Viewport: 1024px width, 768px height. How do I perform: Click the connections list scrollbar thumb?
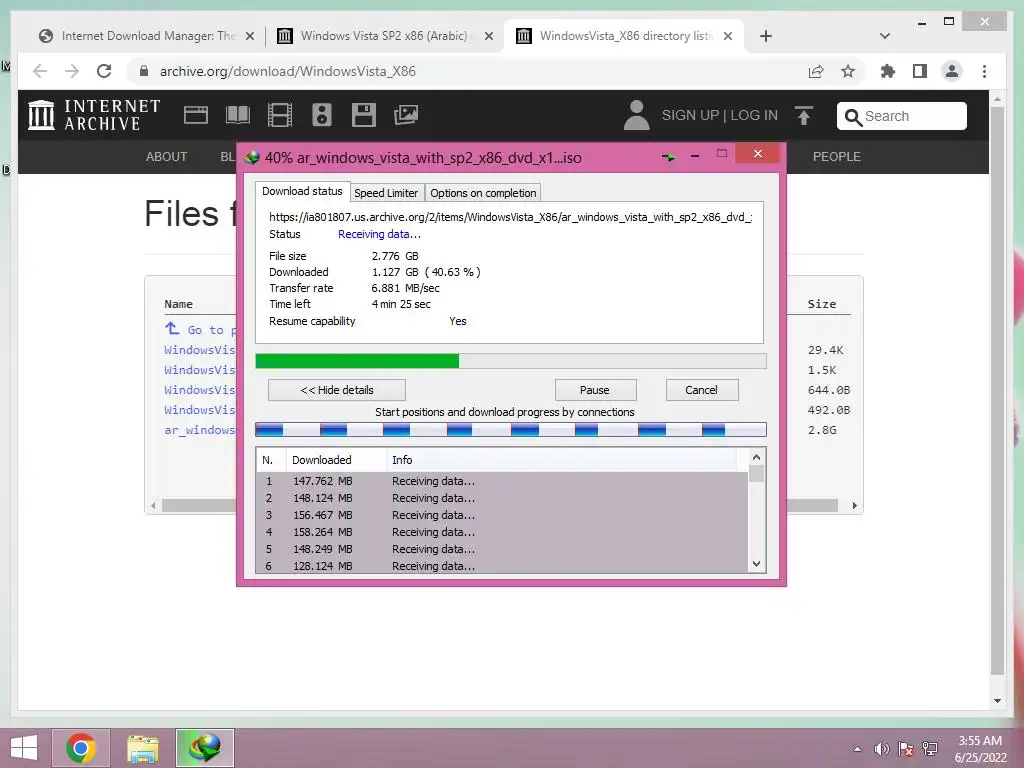(756, 473)
